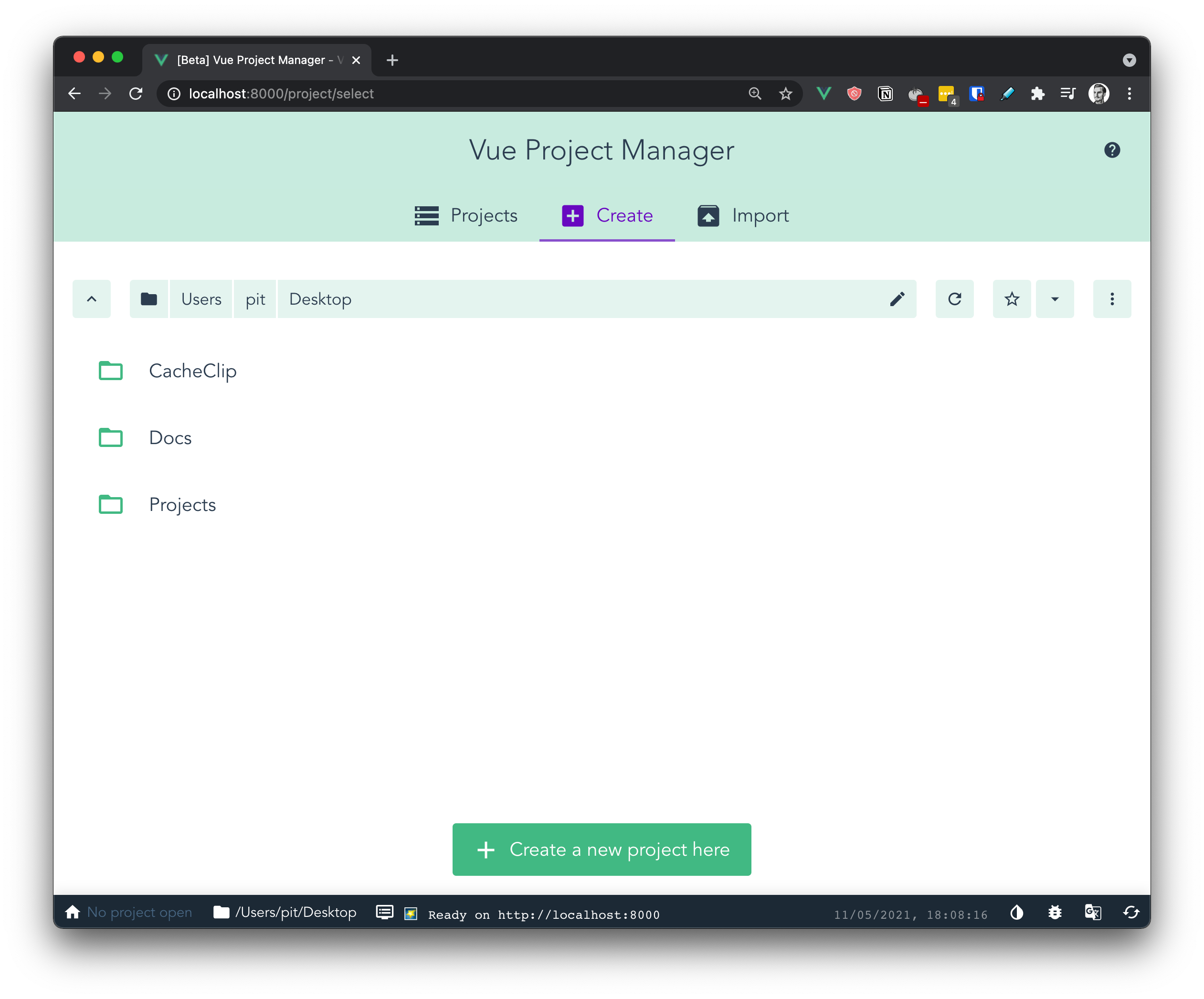Open the media control playlist icon

[x=1068, y=94]
